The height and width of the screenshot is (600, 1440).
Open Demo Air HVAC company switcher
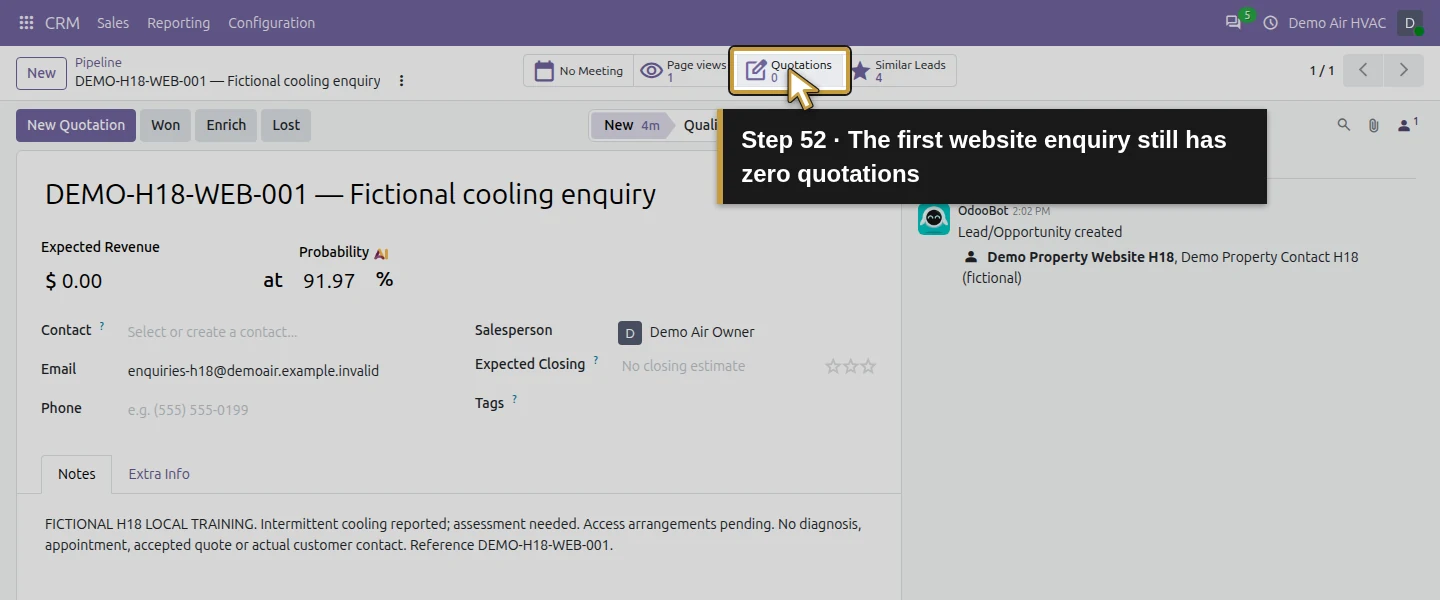pos(1336,22)
